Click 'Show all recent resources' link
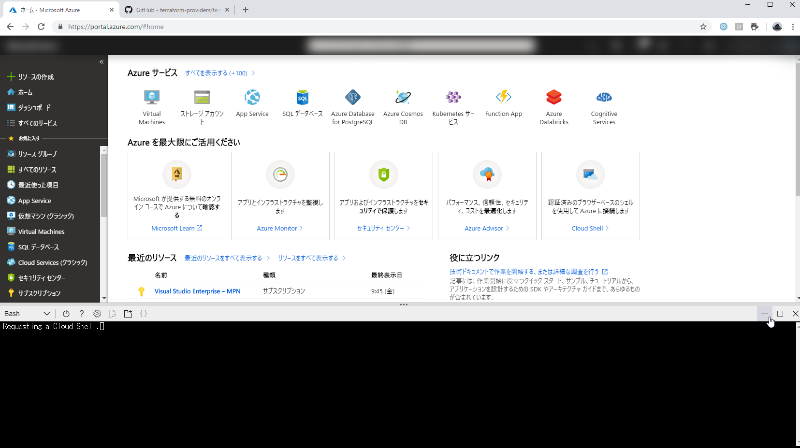This screenshot has width=800, height=448. coord(227,258)
